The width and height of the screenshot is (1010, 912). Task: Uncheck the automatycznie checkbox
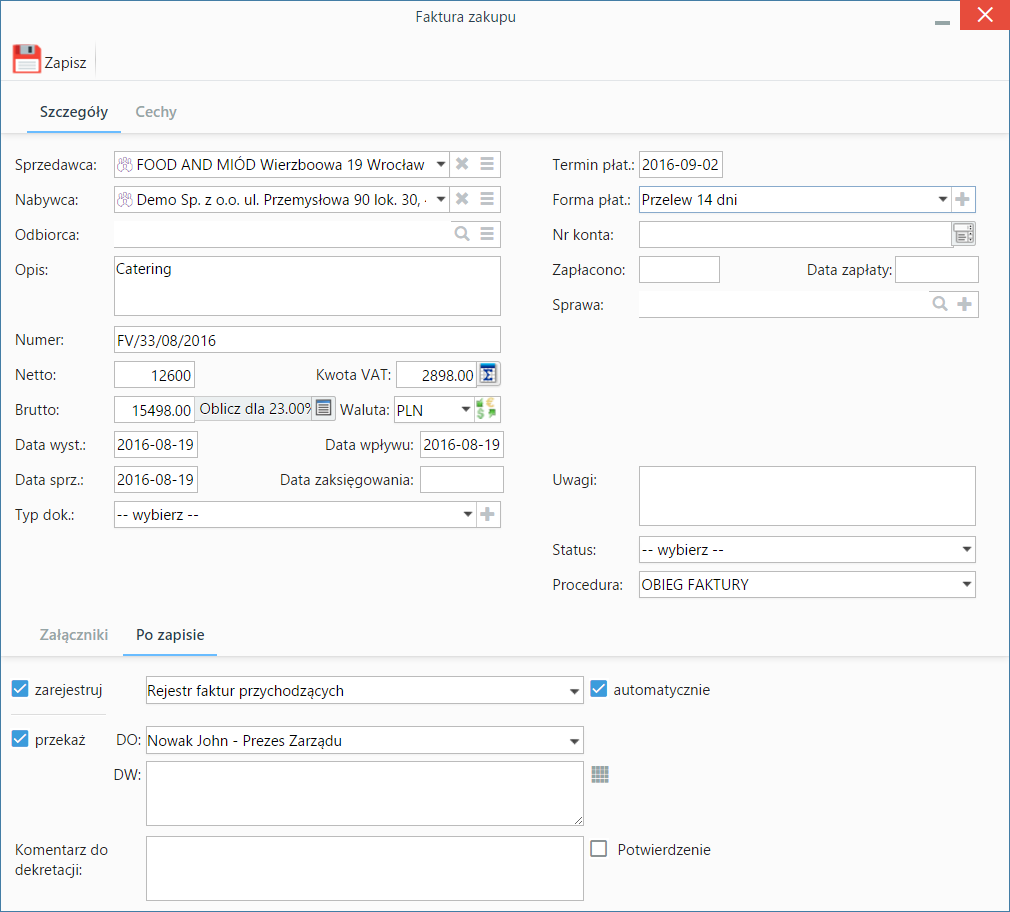coord(598,689)
